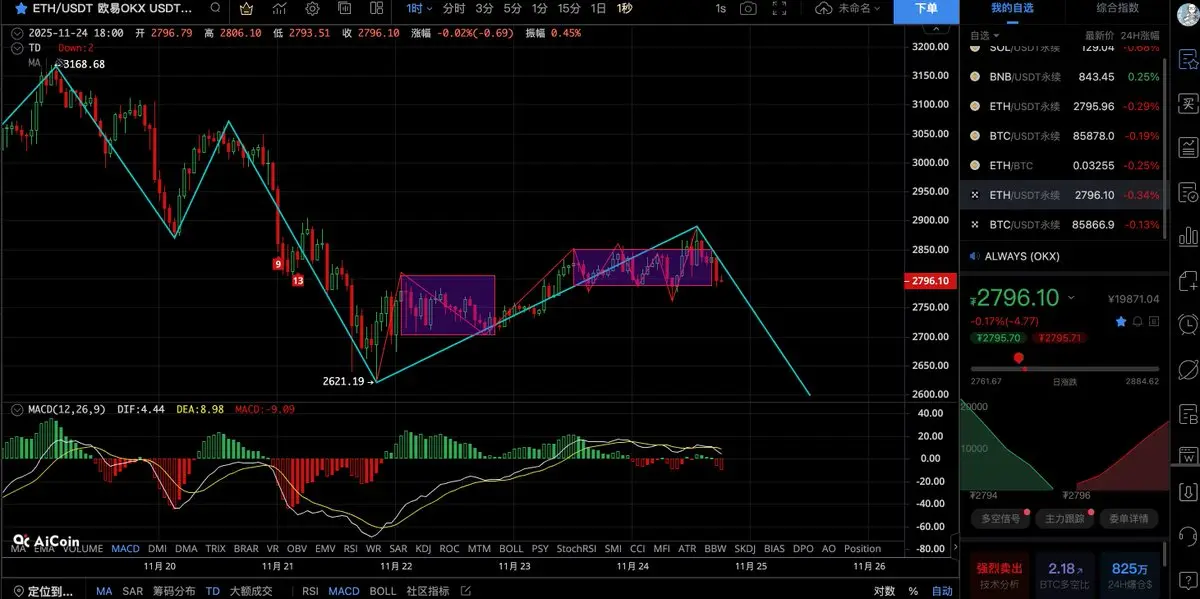This screenshot has width=1200, height=599.
Task: Toggle % percentage scale
Action: (915, 591)
